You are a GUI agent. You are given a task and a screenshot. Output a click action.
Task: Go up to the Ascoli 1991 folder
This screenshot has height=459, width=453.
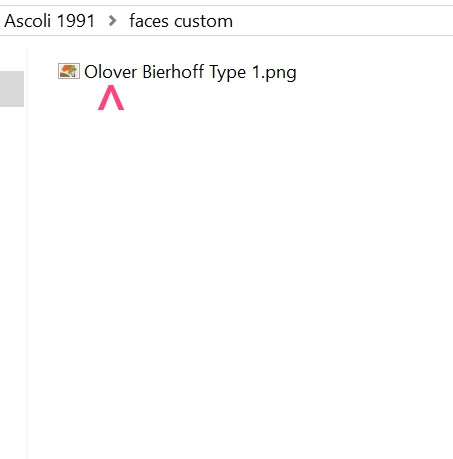tap(50, 21)
